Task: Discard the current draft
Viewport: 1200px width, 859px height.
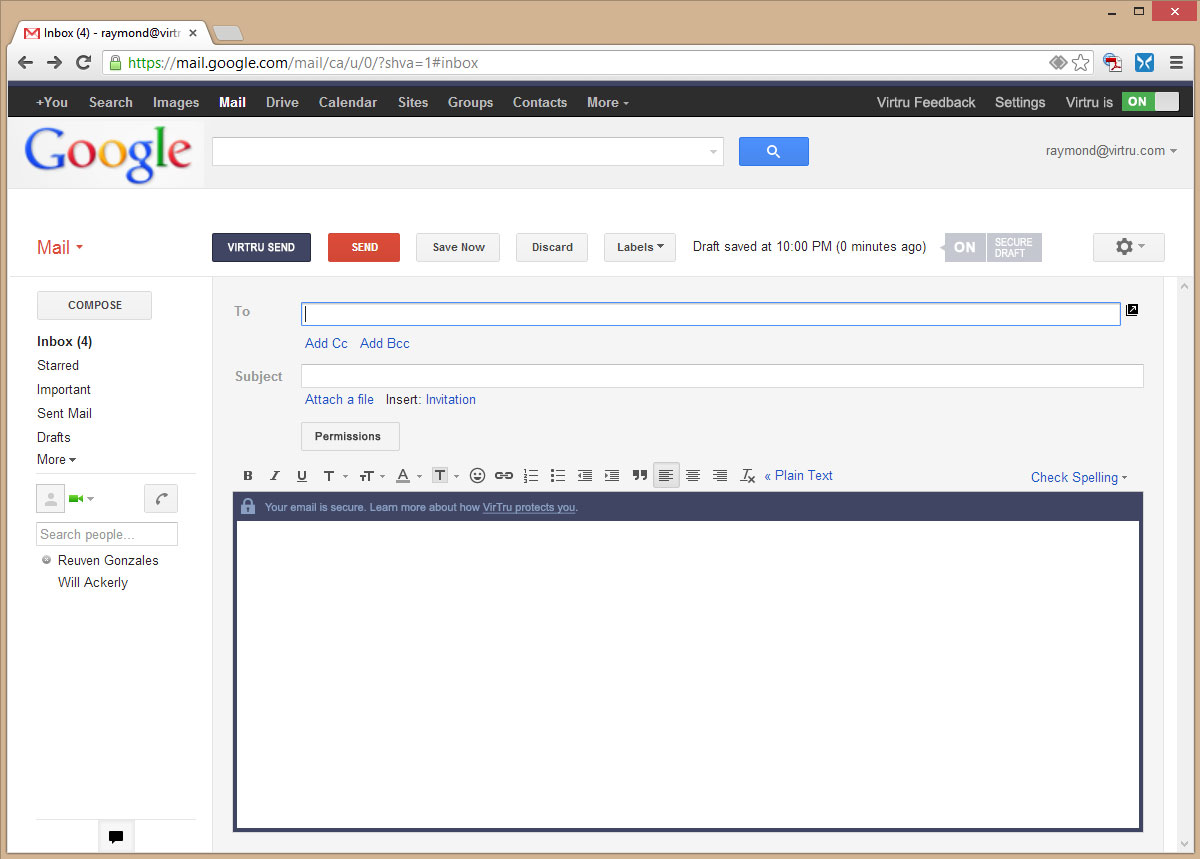Action: (552, 247)
